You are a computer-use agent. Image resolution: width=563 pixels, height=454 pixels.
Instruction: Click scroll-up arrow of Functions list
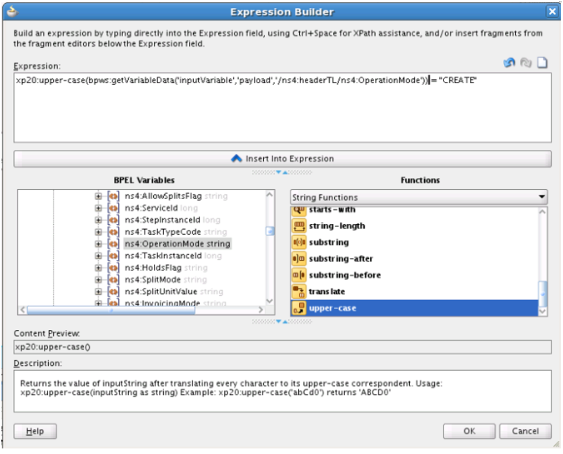(543, 212)
